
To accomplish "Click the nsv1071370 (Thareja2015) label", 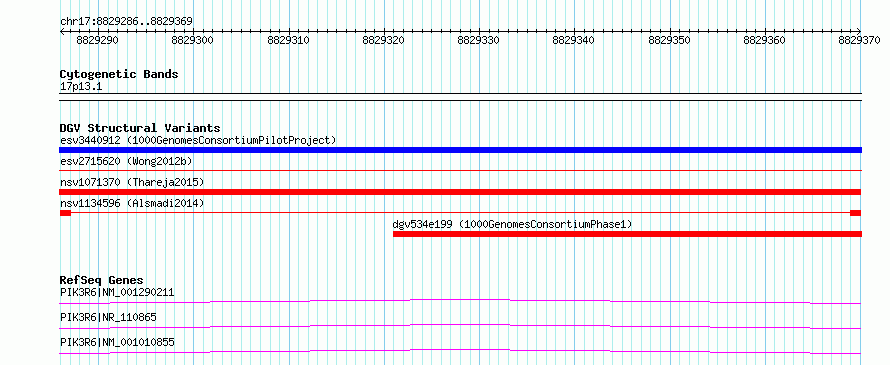I will coord(132,182).
